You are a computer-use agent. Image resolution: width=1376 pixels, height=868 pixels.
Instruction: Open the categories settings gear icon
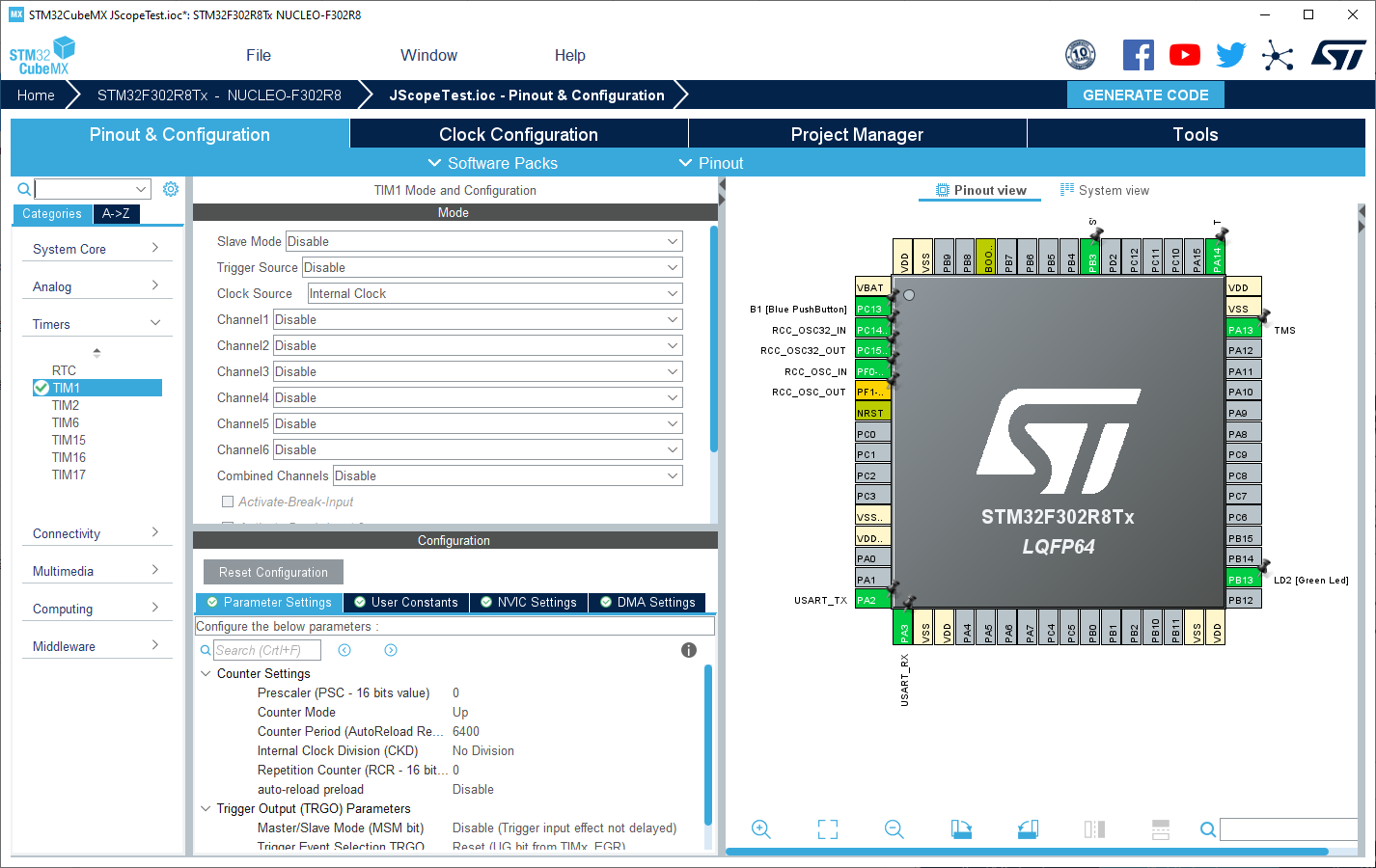tap(171, 189)
